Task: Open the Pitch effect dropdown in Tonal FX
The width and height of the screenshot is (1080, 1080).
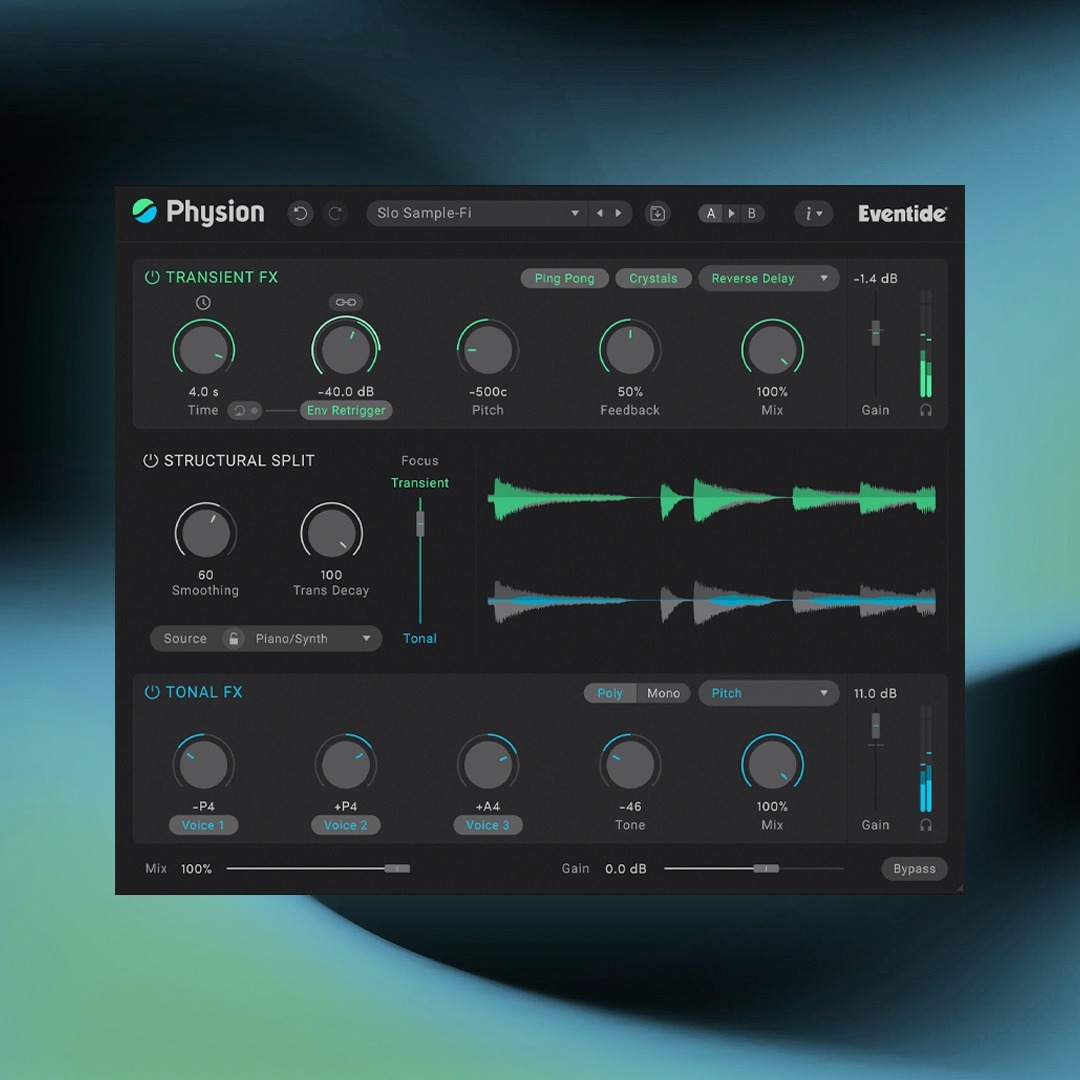Action: point(768,693)
